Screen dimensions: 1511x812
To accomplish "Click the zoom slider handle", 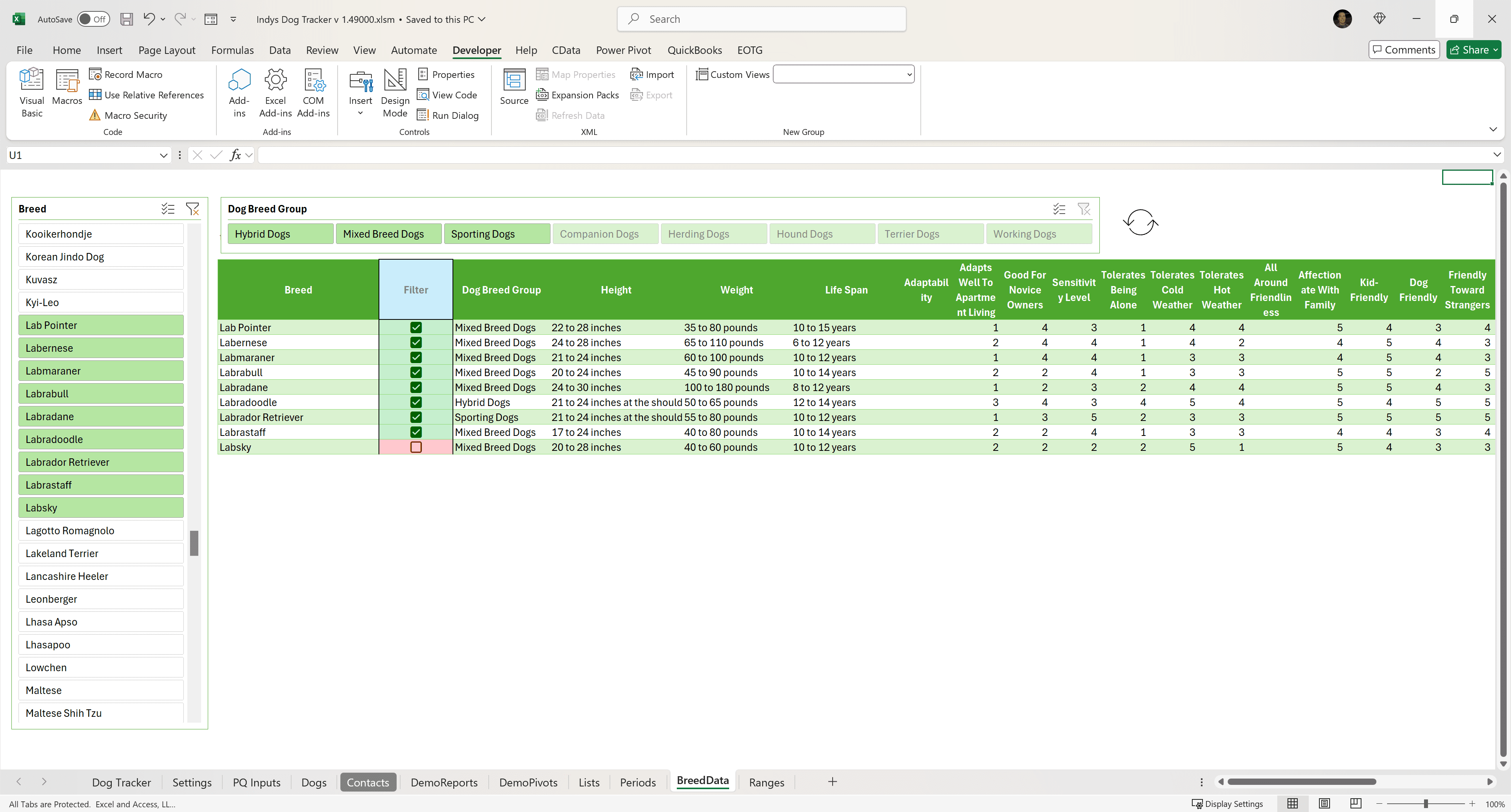I will [1425, 804].
